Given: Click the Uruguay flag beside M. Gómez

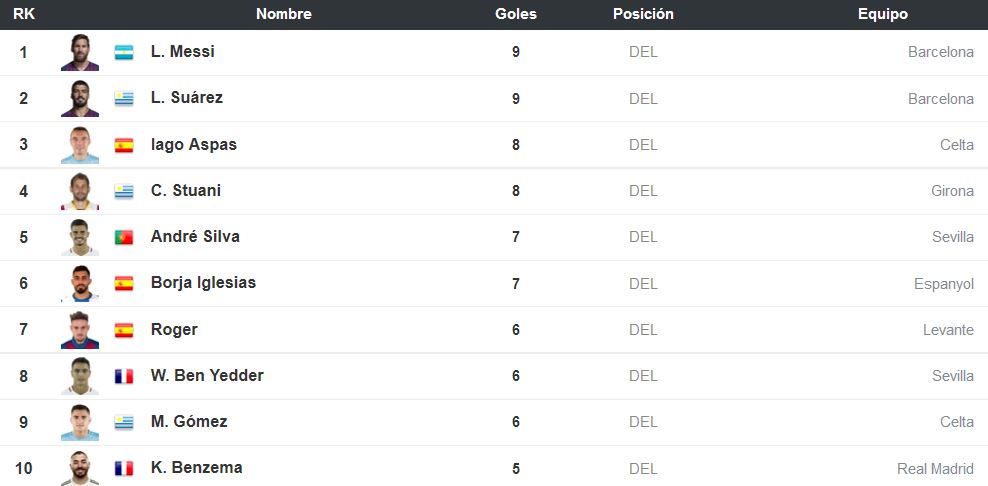Looking at the screenshot, I should pyautogui.click(x=124, y=422).
